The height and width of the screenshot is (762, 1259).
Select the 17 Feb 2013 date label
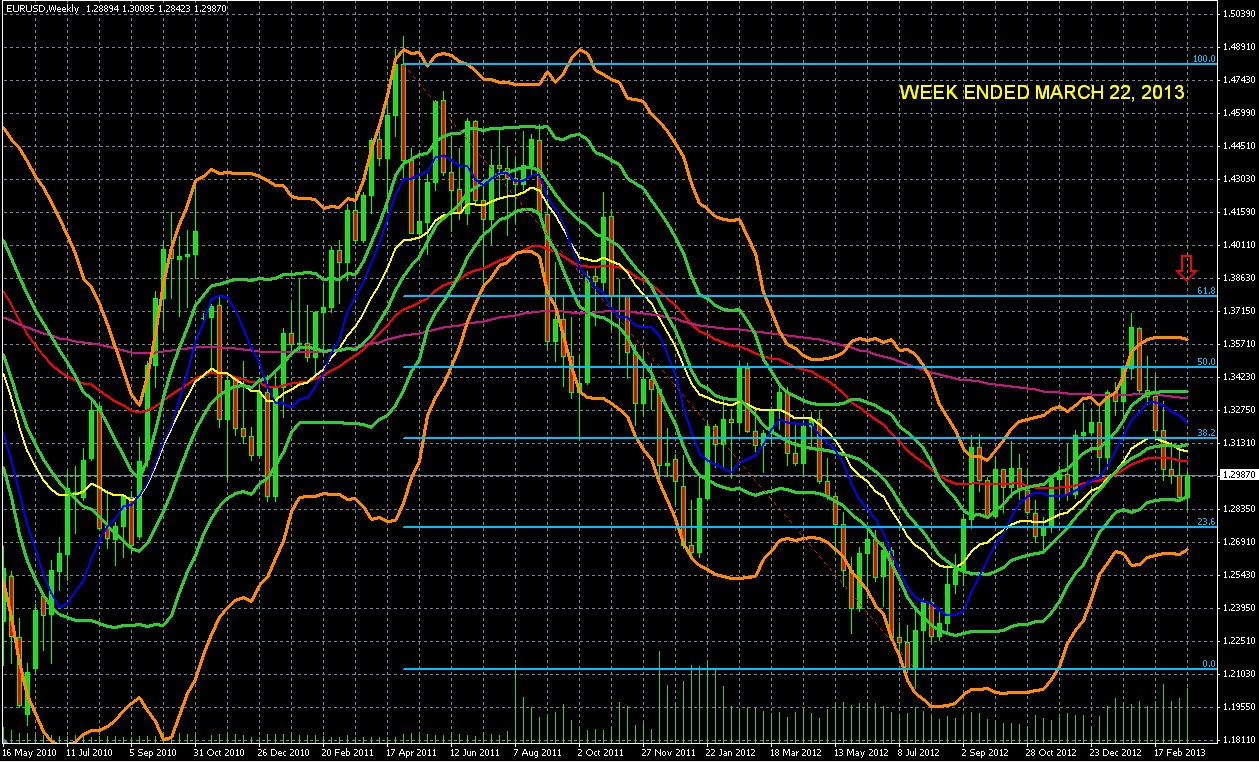click(1181, 751)
